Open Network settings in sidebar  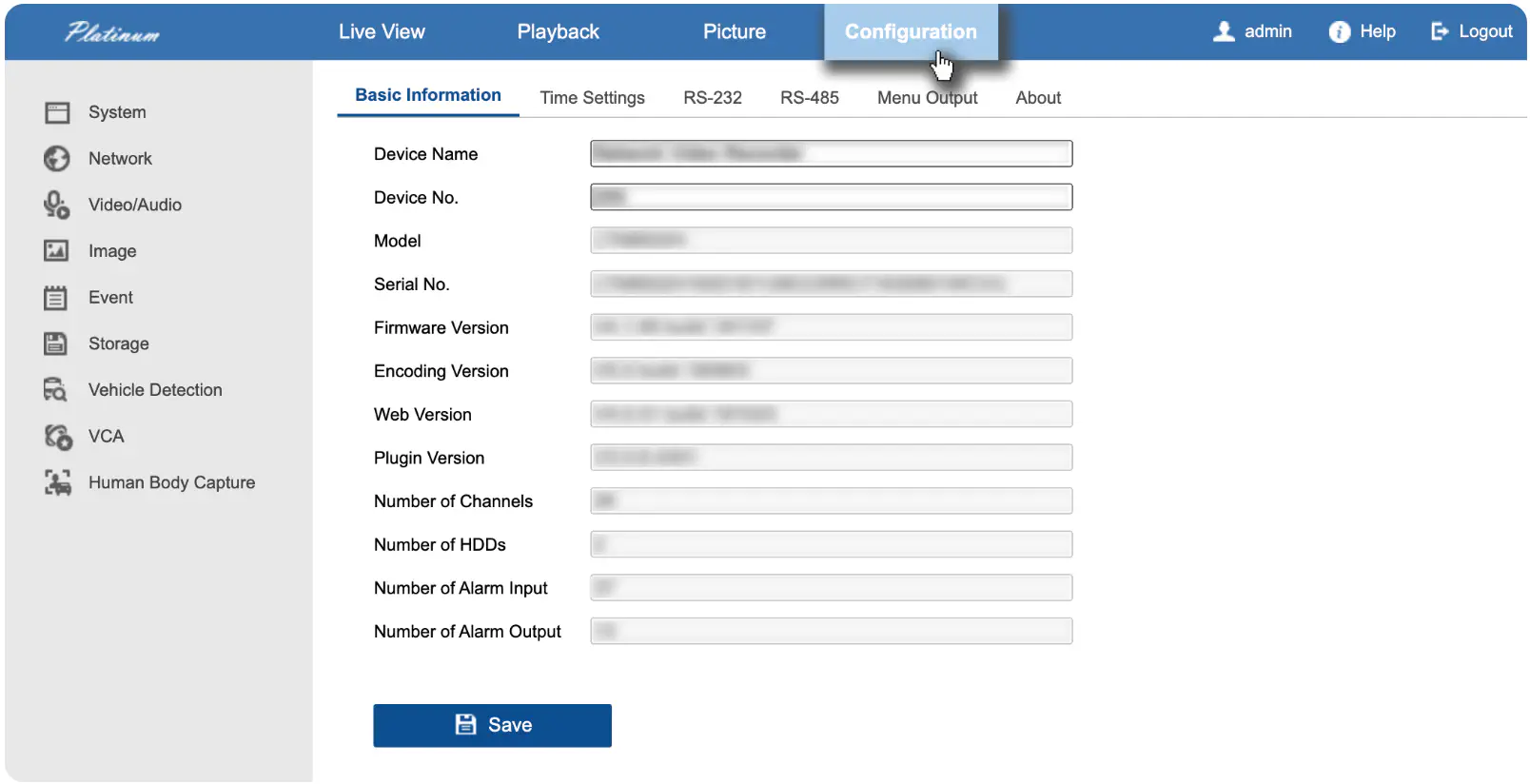(x=120, y=159)
